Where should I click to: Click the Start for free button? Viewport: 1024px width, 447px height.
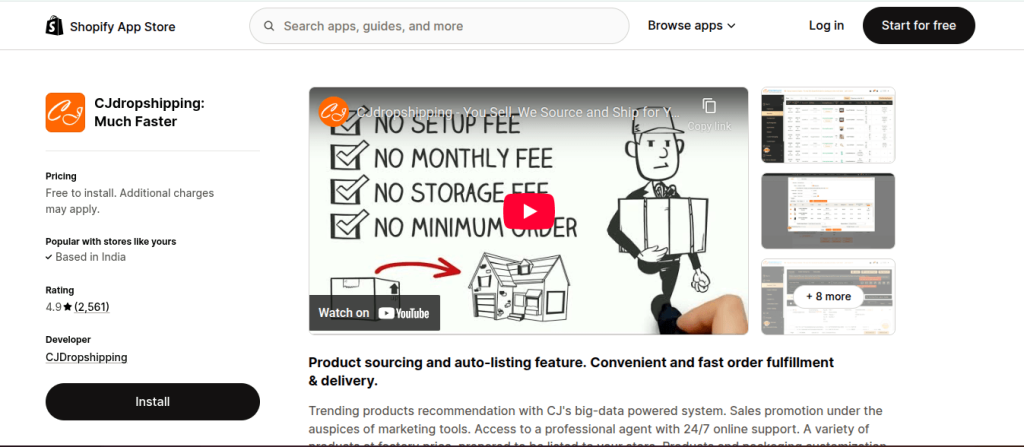[918, 25]
